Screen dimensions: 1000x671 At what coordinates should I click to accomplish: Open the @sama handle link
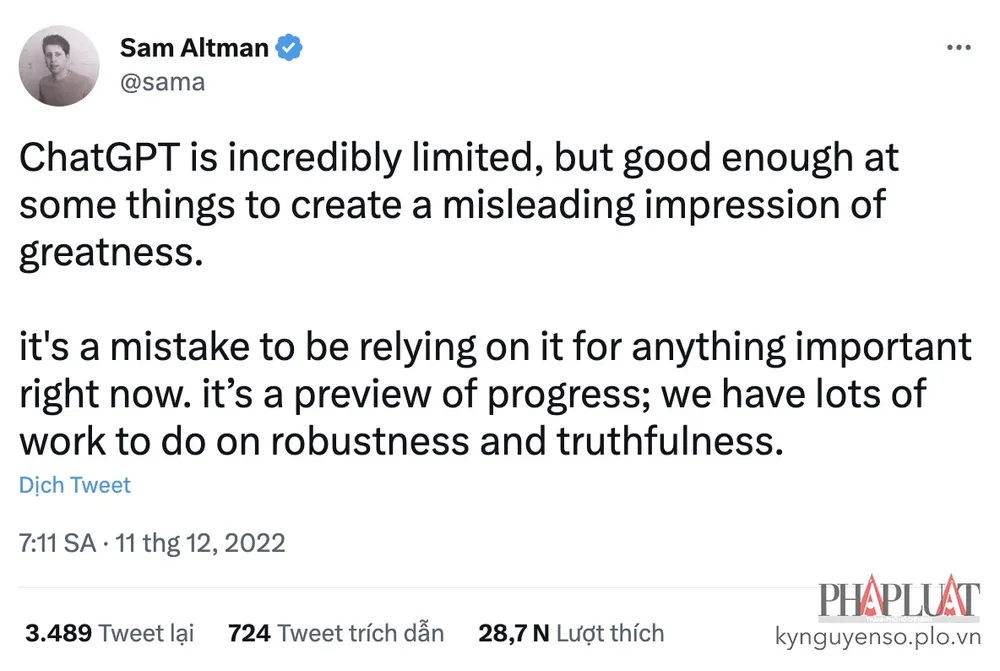coord(162,82)
